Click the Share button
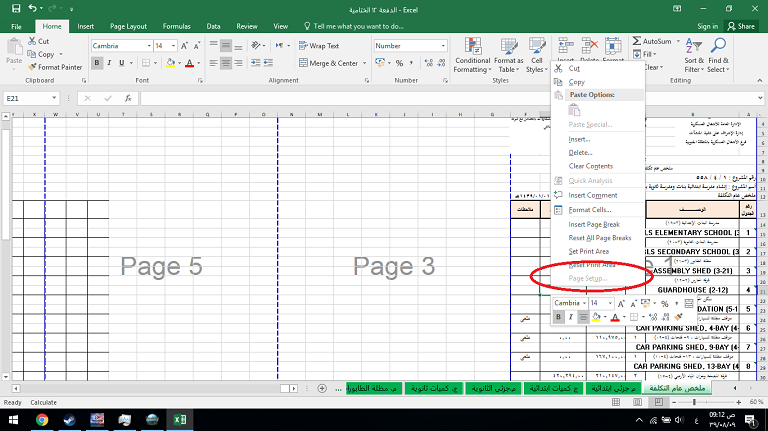 pos(741,26)
